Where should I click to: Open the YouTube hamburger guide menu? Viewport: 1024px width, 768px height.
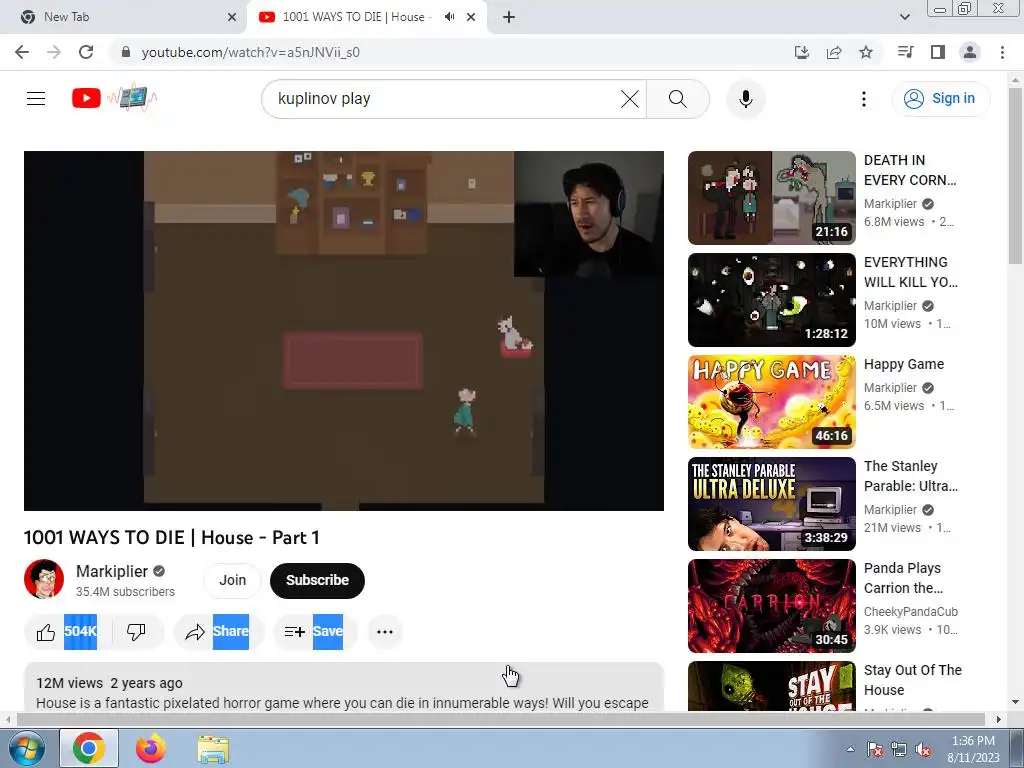click(36, 99)
